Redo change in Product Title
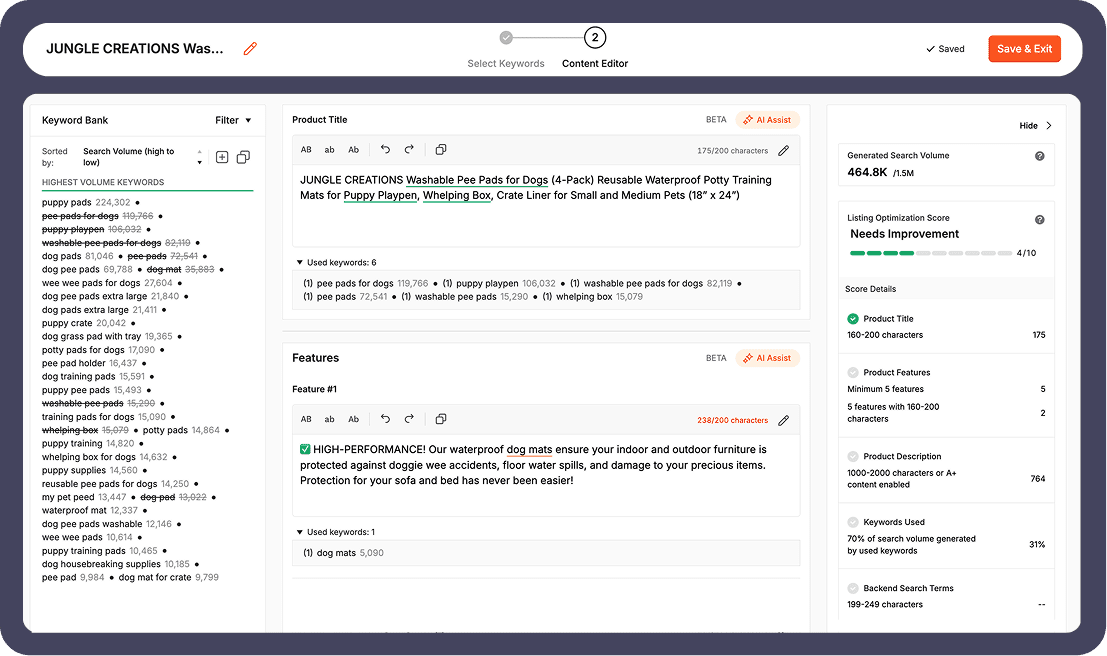This screenshot has width=1107, height=656. click(x=409, y=149)
